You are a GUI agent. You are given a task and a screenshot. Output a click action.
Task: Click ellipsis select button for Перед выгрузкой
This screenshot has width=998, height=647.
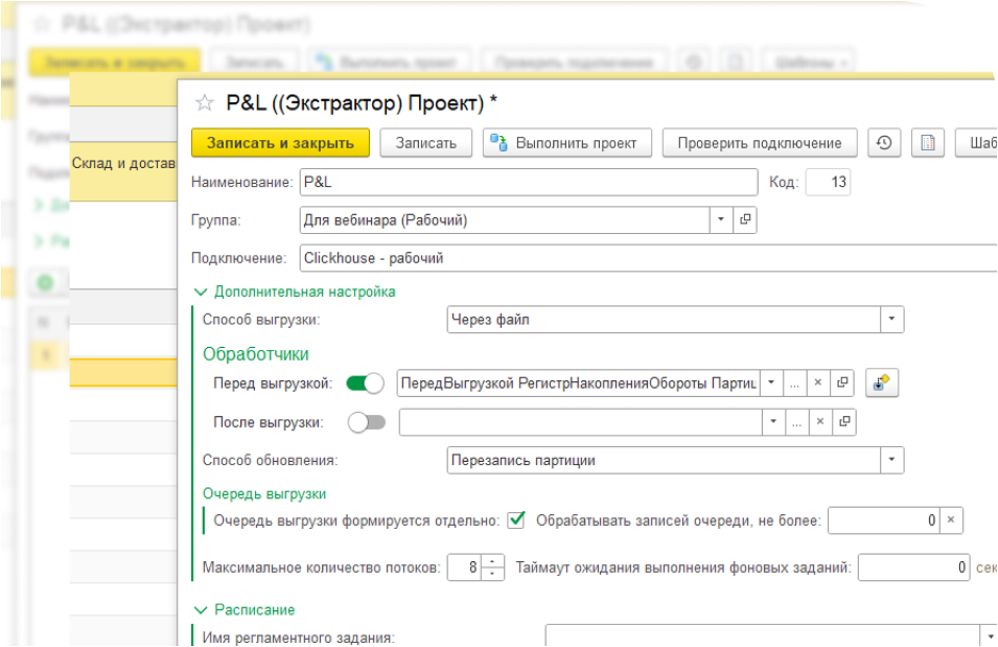pos(795,383)
